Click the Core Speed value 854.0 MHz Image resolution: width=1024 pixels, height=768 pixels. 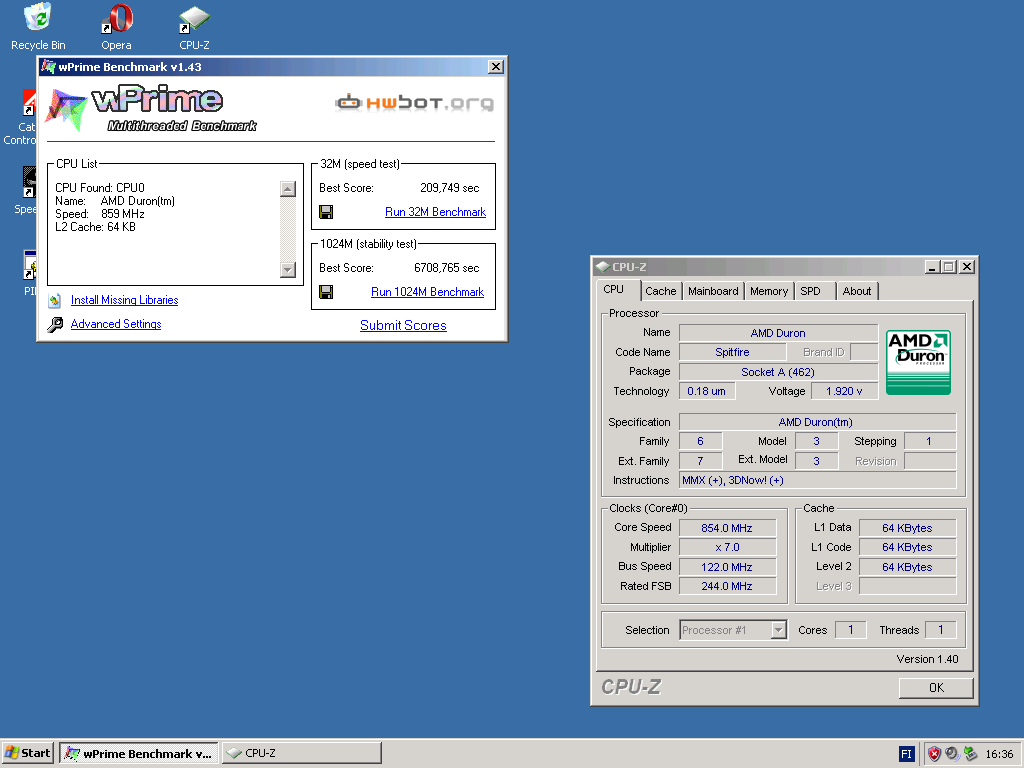point(728,528)
